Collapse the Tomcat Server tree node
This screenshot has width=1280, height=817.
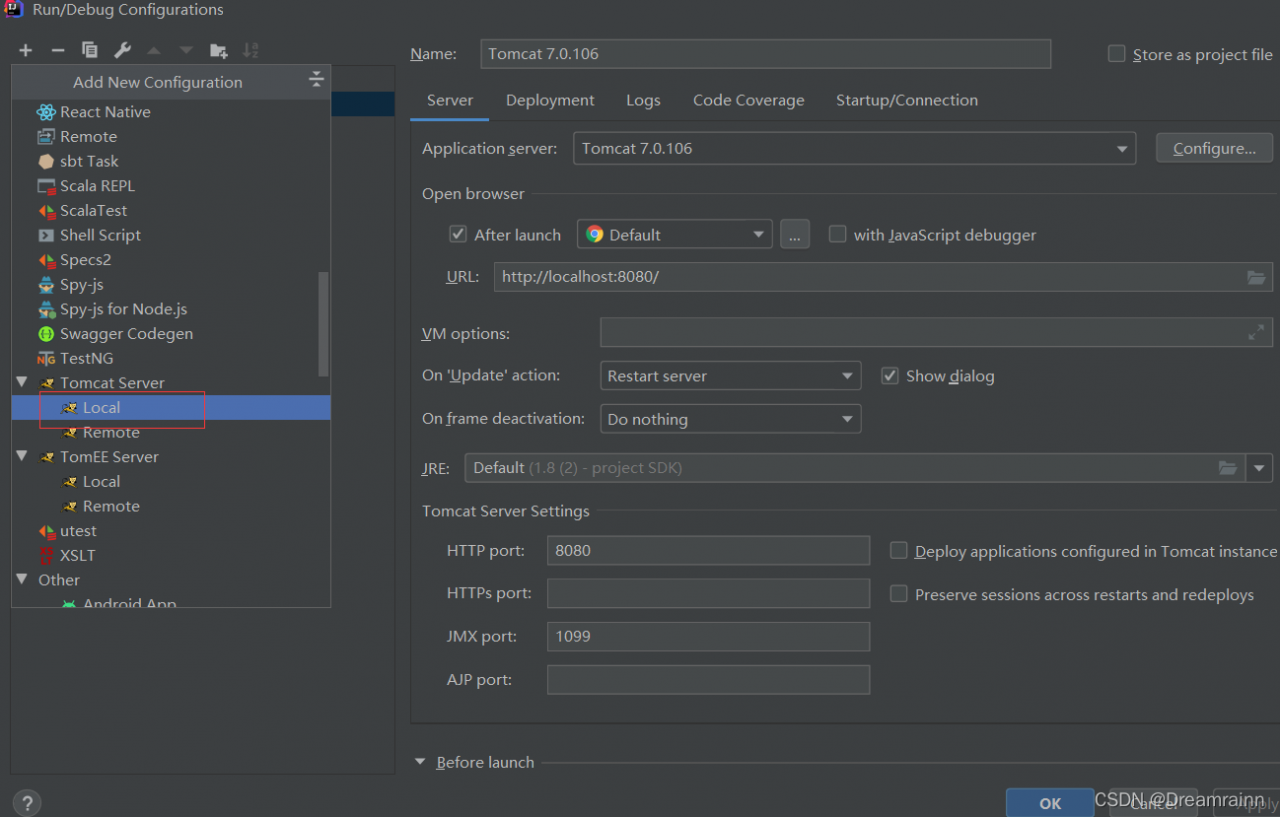22,382
